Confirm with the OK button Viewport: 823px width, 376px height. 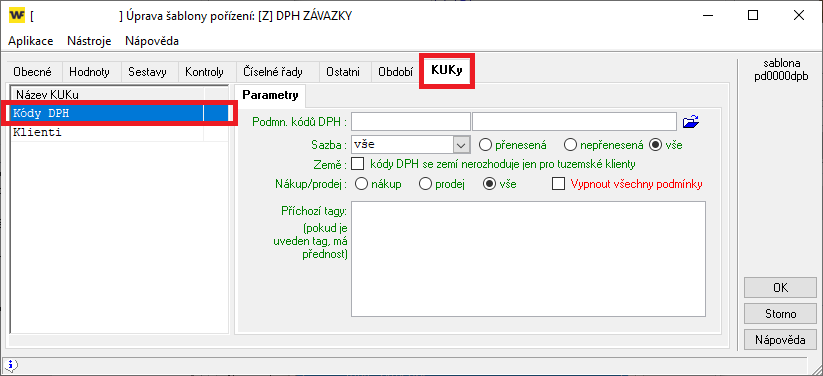click(x=780, y=288)
